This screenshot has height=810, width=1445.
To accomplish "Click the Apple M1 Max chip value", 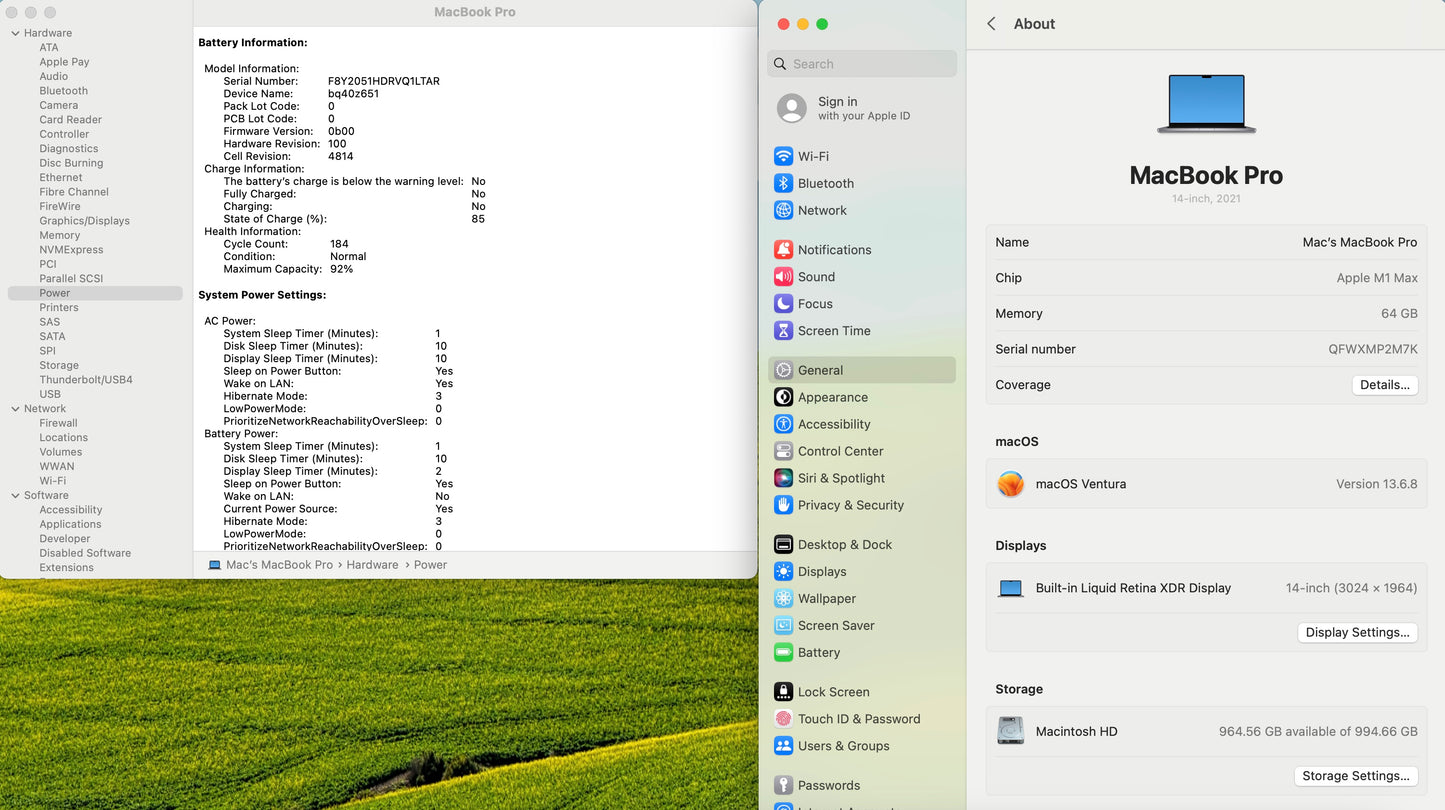I will tap(1377, 278).
